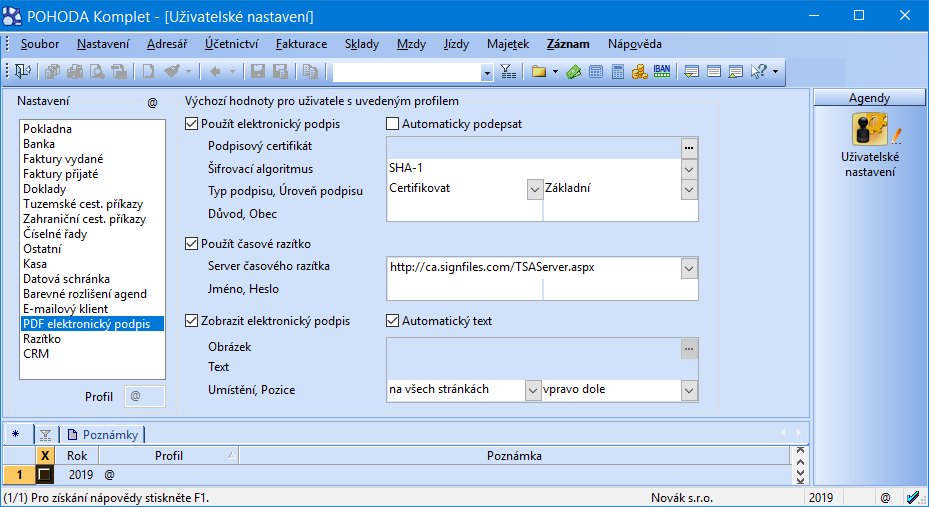Click the print preview magnifier icon

[x=97, y=72]
